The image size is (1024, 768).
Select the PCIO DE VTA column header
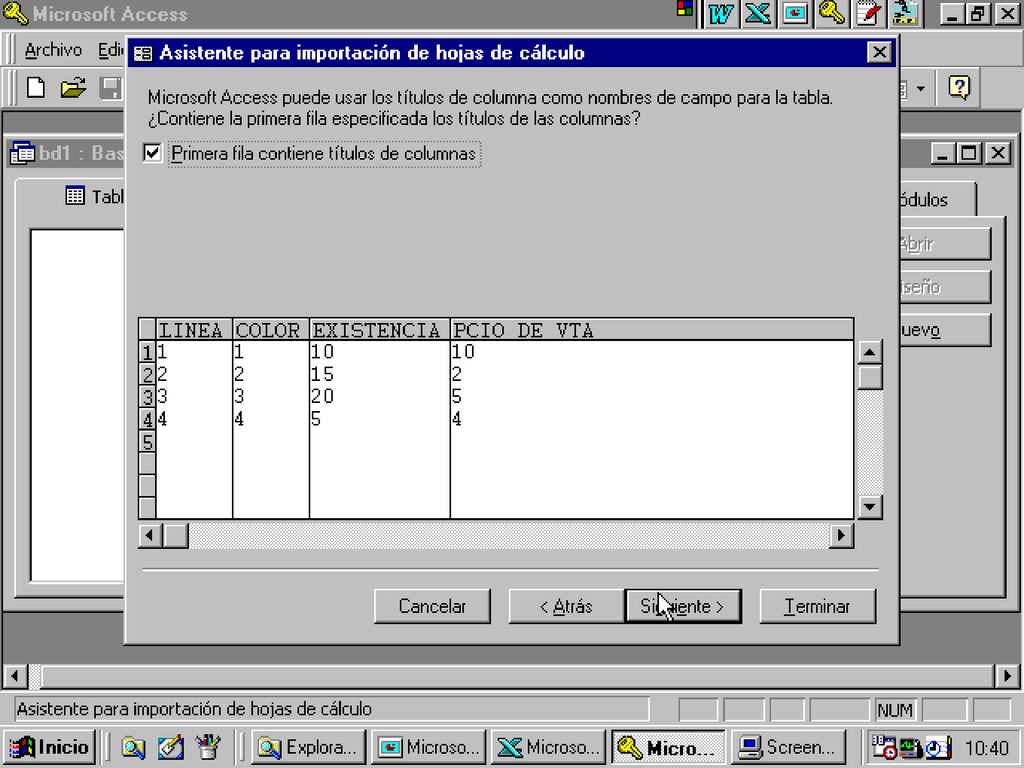point(652,330)
